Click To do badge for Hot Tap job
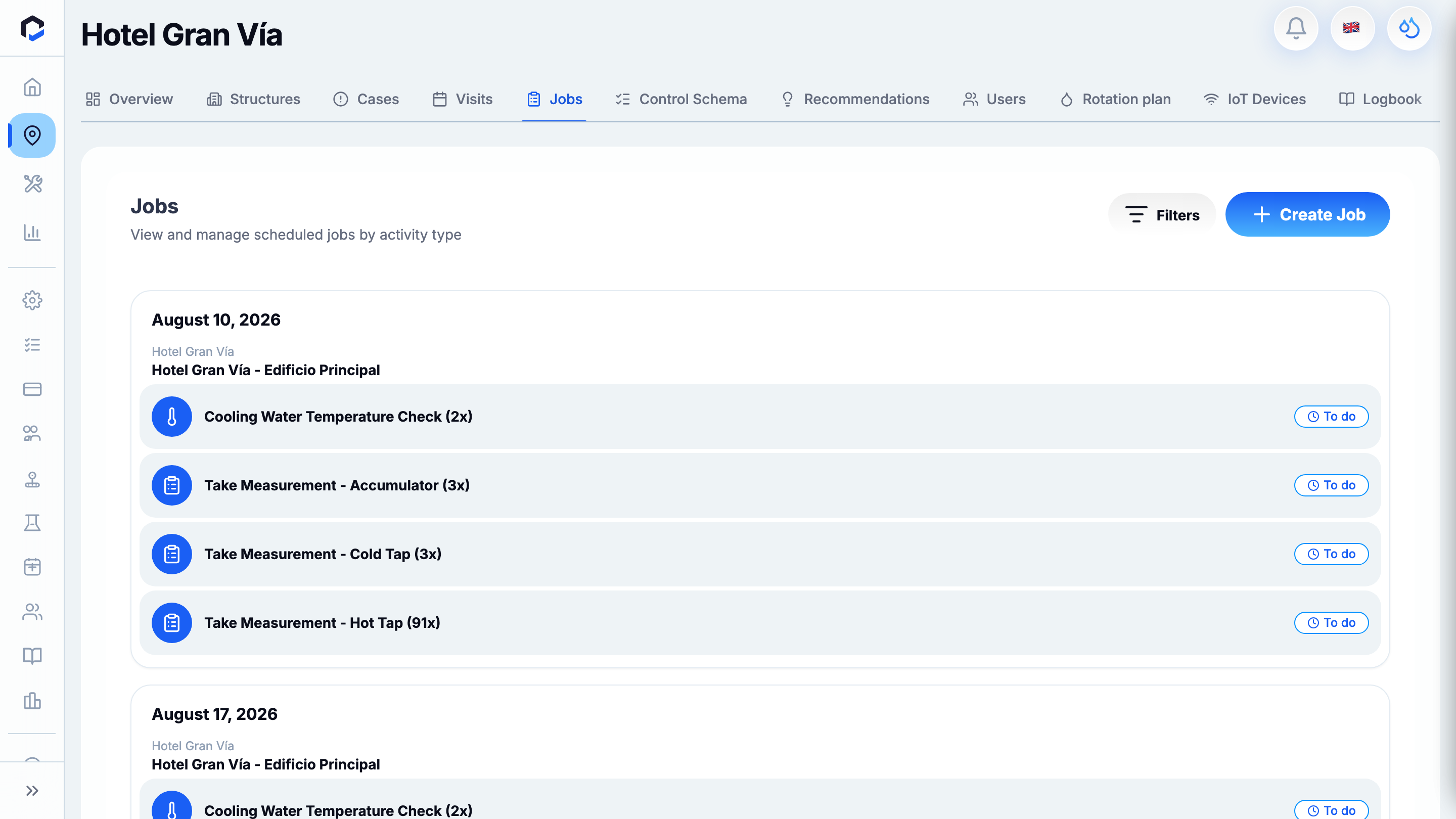1456x819 pixels. [1331, 623]
